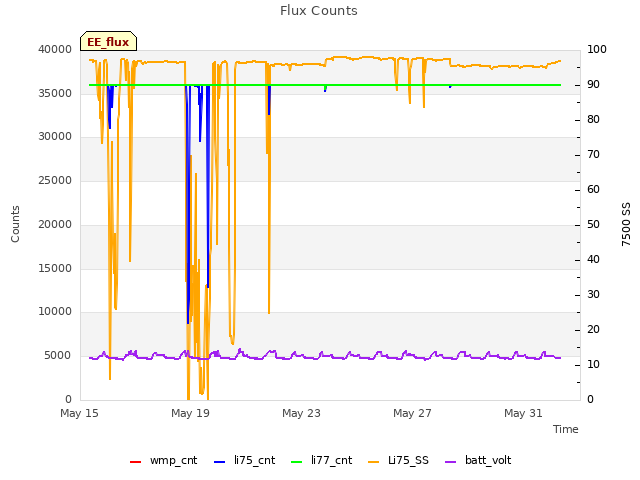Click the 5000 Counts axis label

(x=58, y=356)
